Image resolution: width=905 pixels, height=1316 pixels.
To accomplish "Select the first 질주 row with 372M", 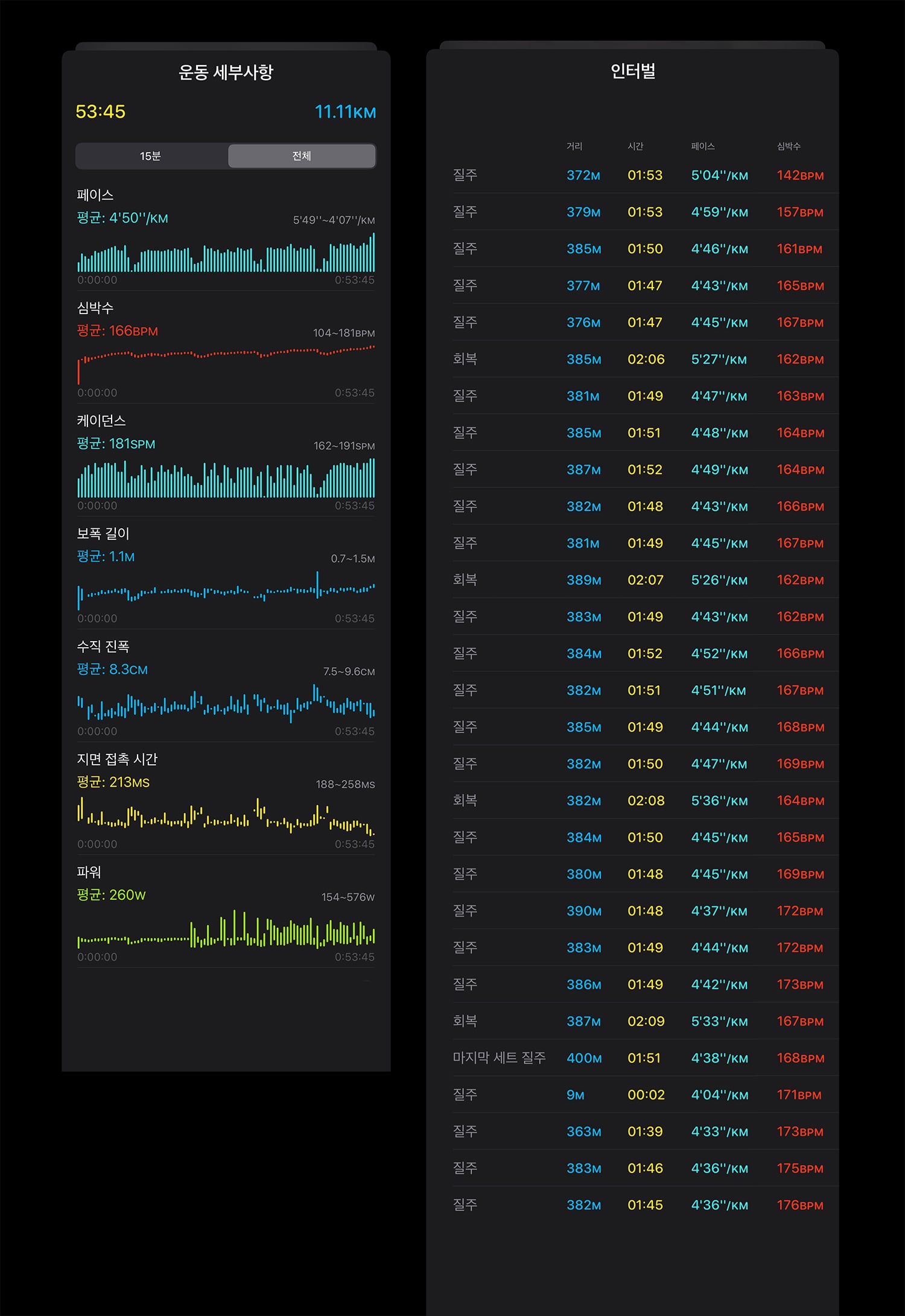I will pos(646,176).
